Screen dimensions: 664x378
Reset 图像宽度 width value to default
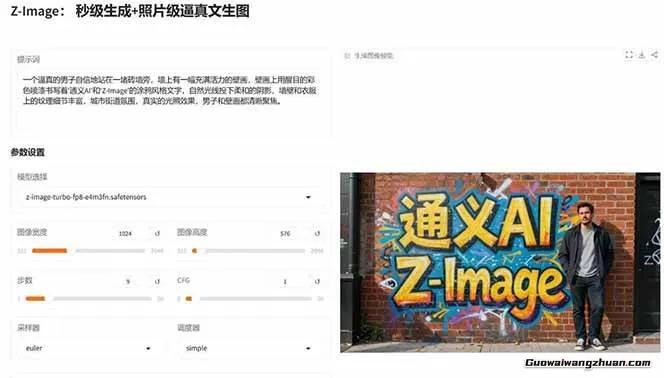click(x=157, y=233)
